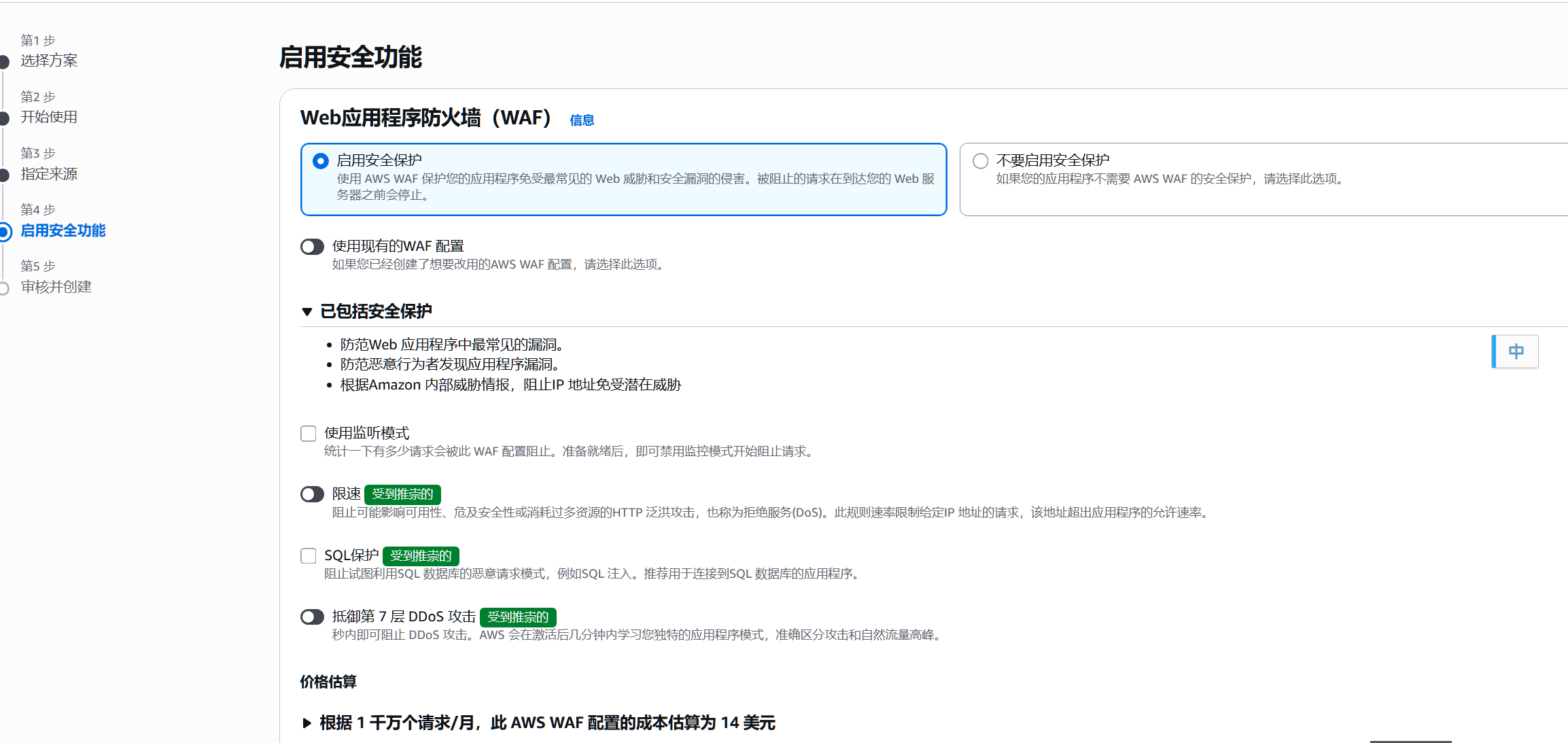
Task: Click the step 3 指定来源 circle marker
Action: click(x=4, y=175)
